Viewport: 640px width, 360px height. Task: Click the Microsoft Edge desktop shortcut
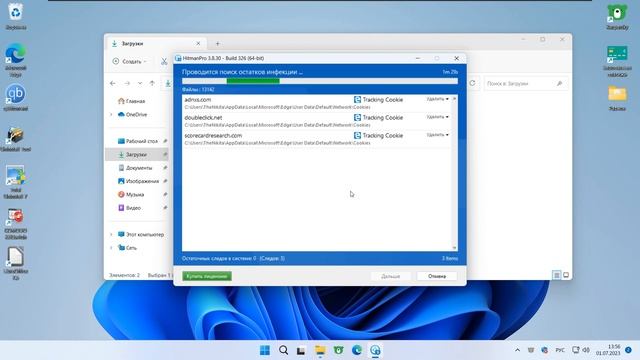click(16, 60)
